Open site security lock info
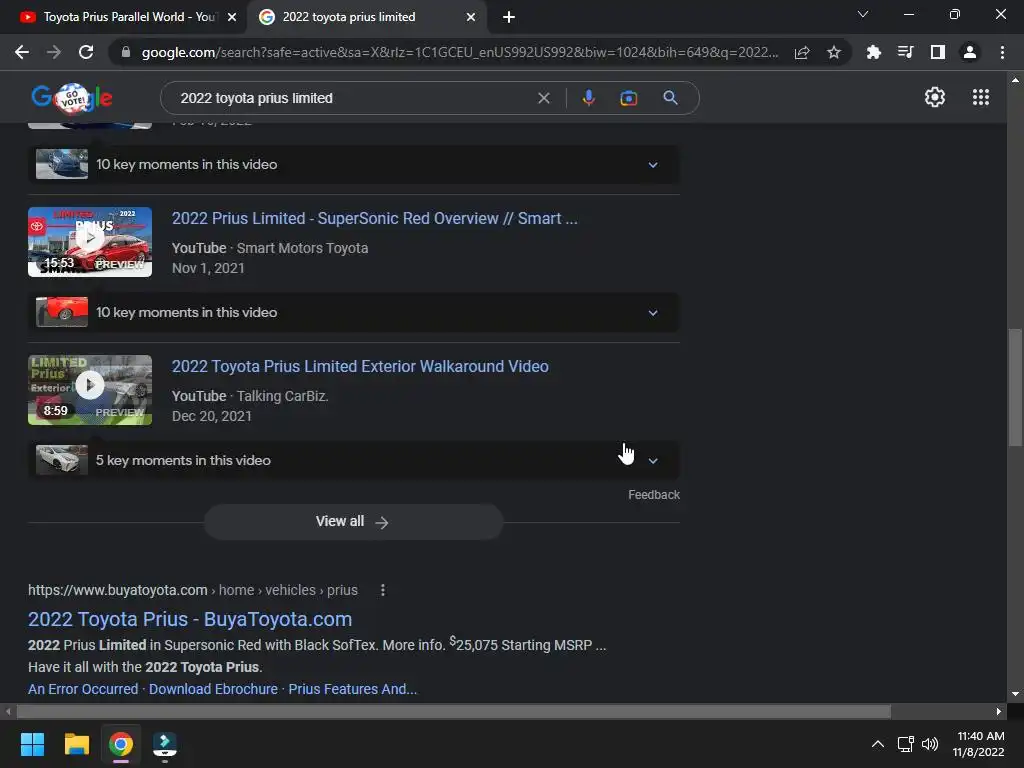 point(126,52)
